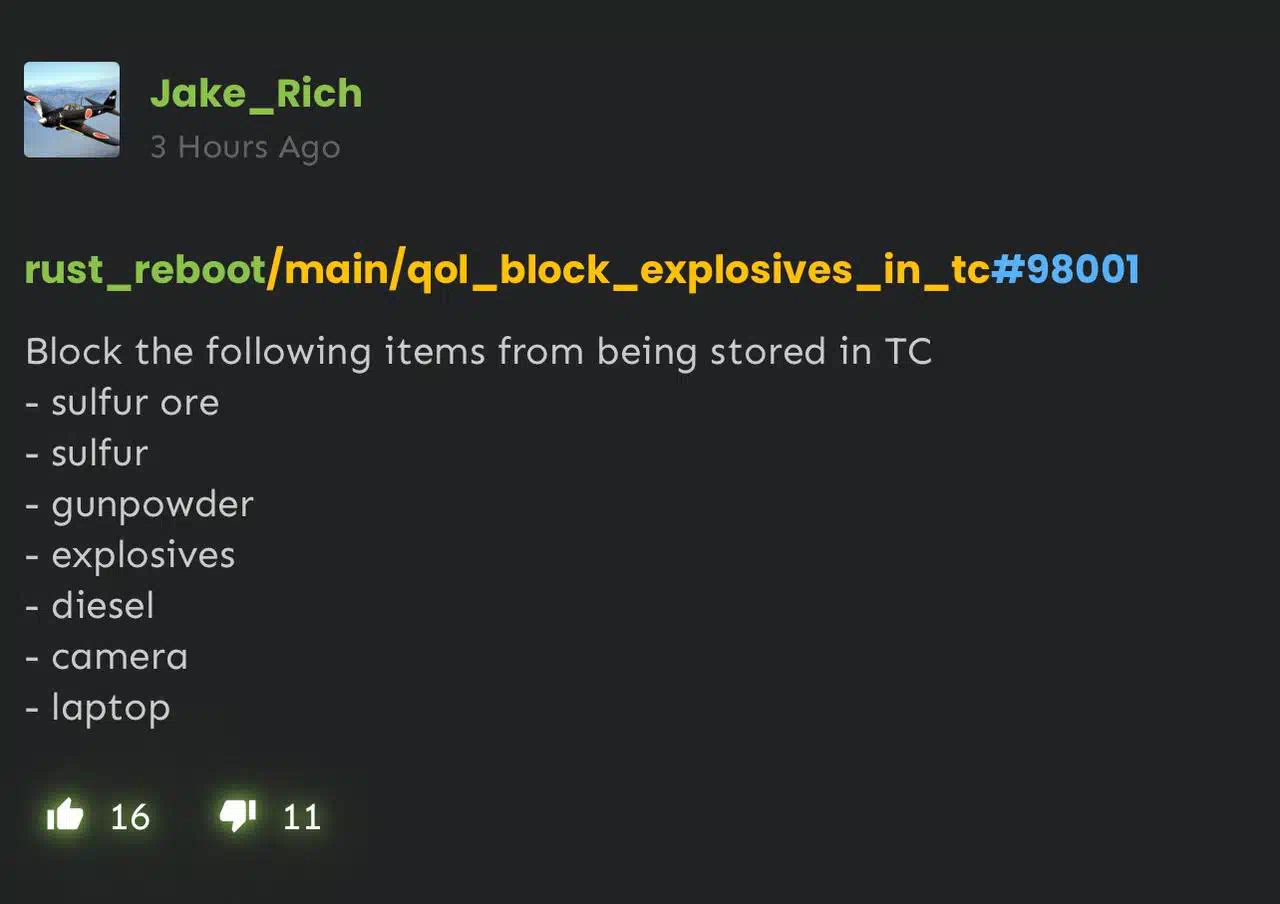
Task: Click the word 'TC' in the description
Action: (x=908, y=352)
